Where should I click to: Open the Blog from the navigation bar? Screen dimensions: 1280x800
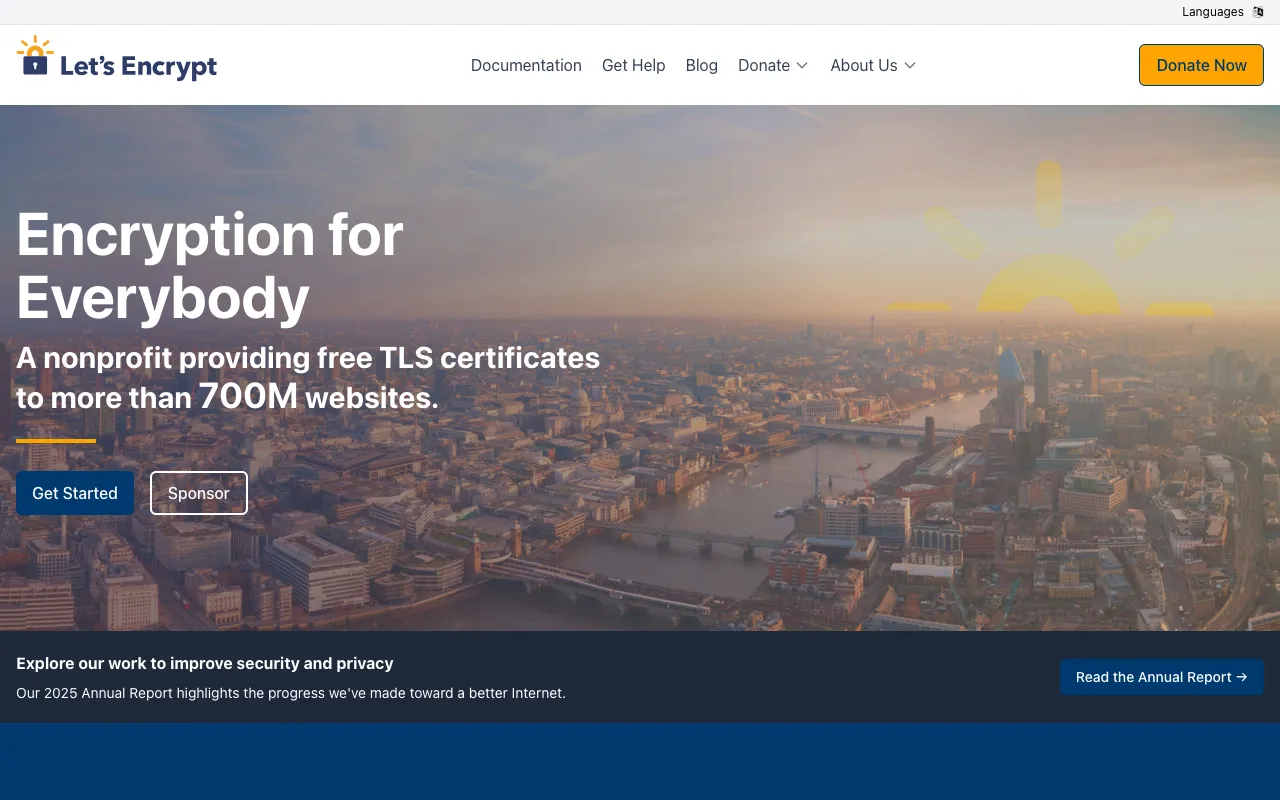[x=701, y=65]
